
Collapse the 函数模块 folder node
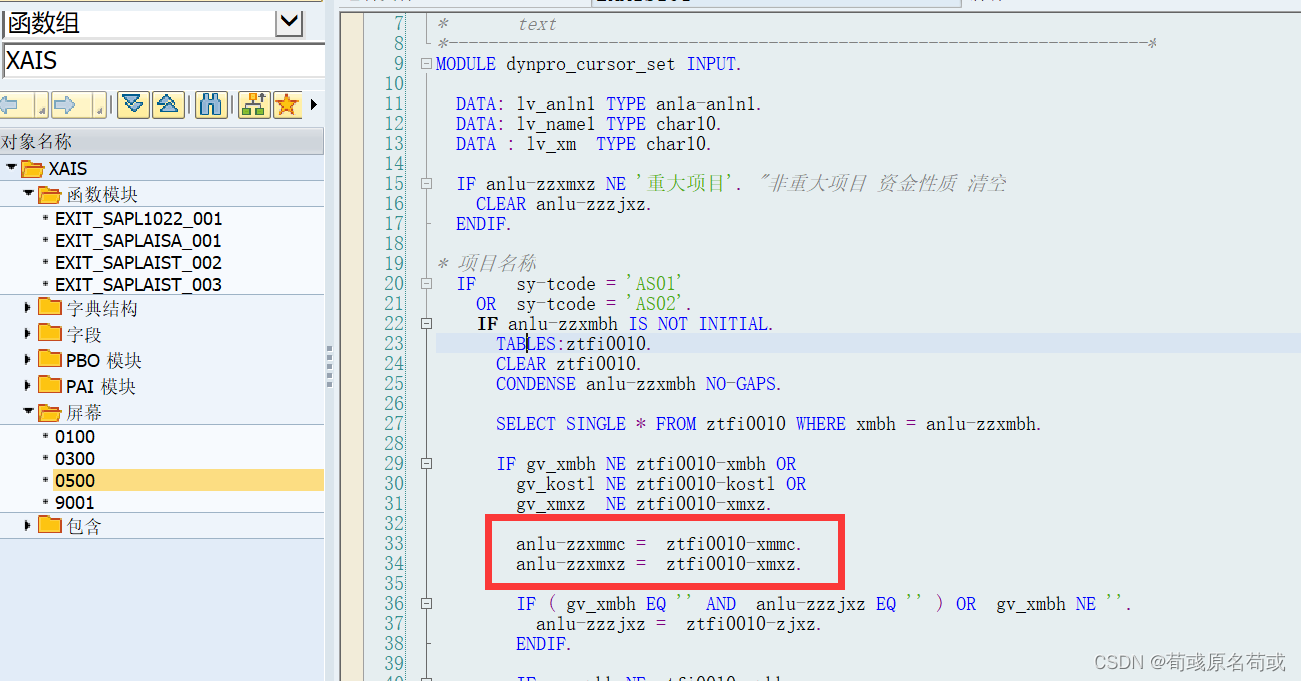pos(29,194)
